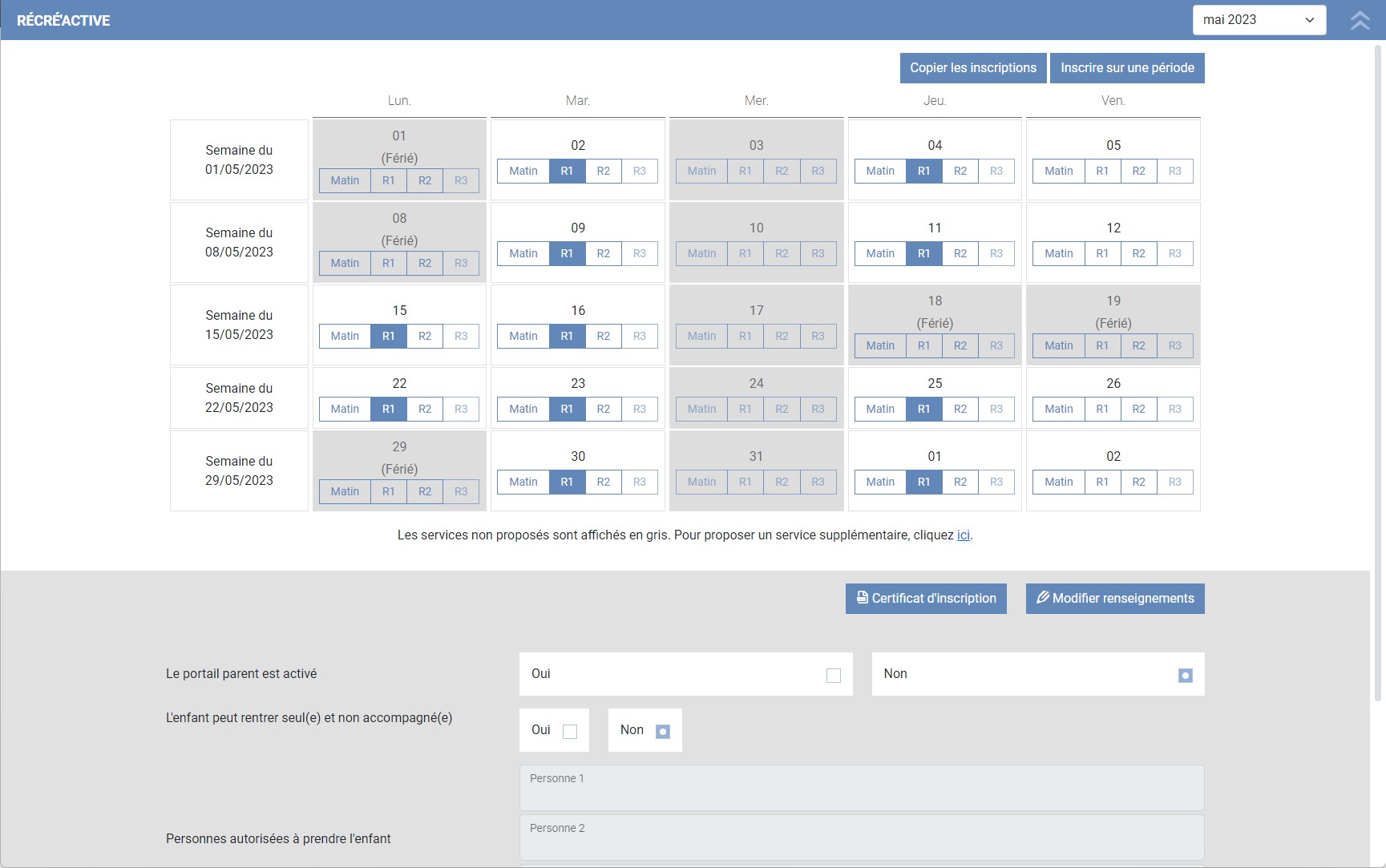
Task: Click into the Personne 1 field
Action: point(861,789)
